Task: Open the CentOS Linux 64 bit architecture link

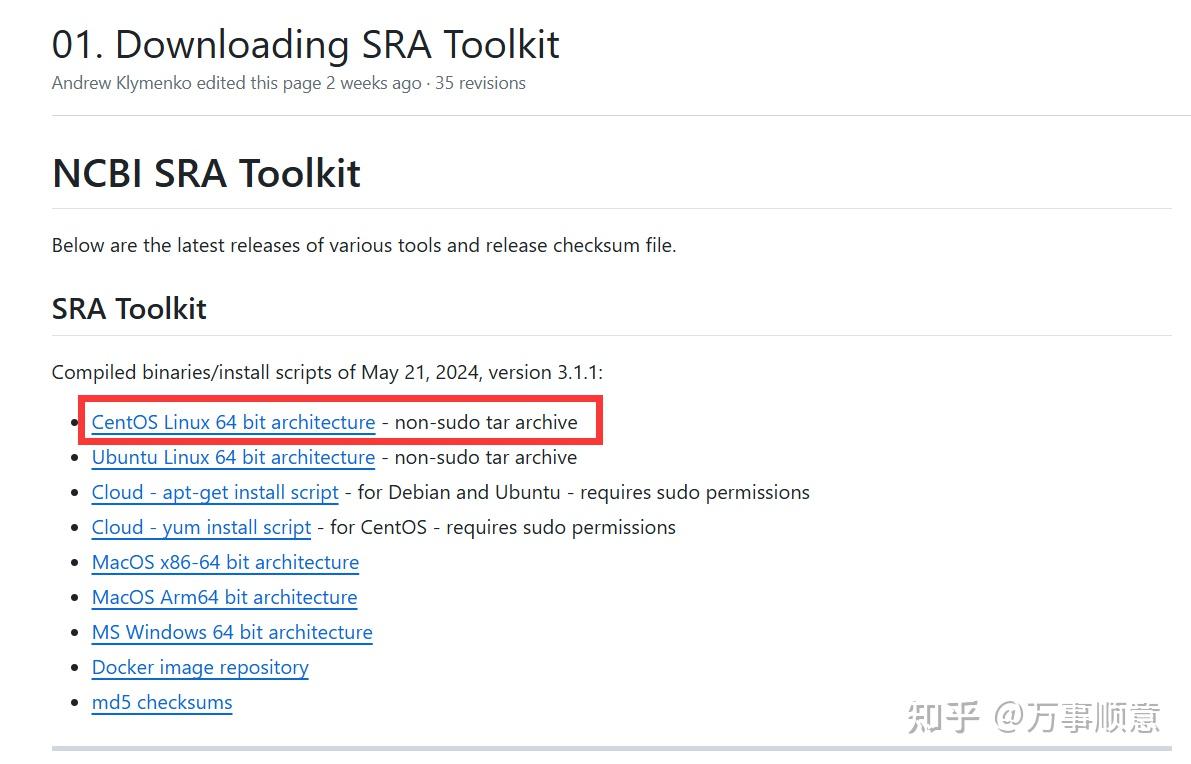Action: 232,422
